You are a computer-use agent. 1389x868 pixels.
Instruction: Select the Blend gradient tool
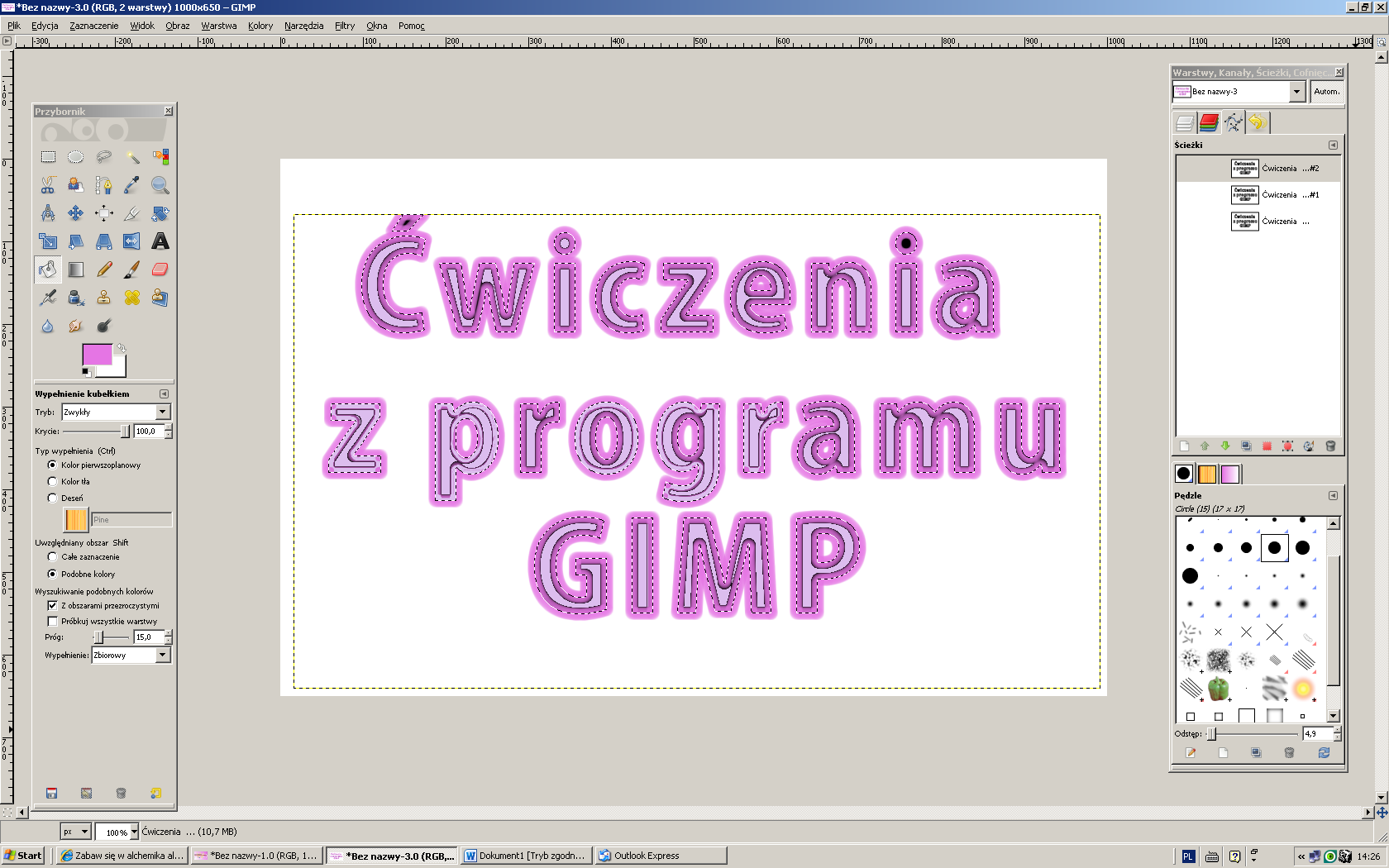point(75,269)
